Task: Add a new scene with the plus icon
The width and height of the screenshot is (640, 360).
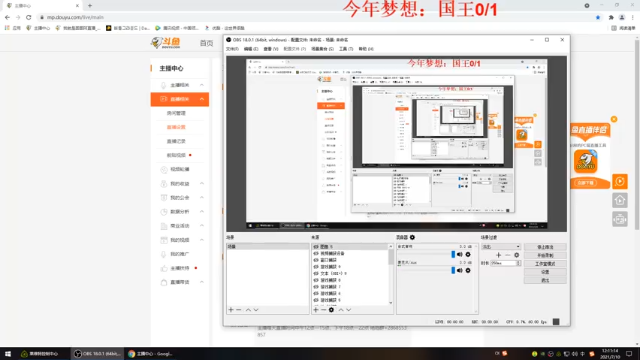Action: click(x=231, y=310)
